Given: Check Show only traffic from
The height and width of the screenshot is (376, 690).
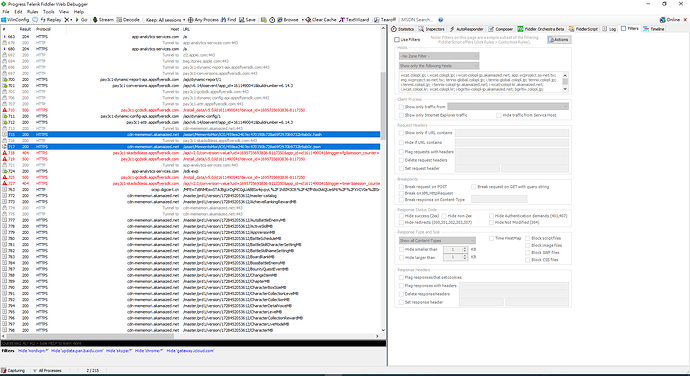Looking at the screenshot, I should point(401,107).
